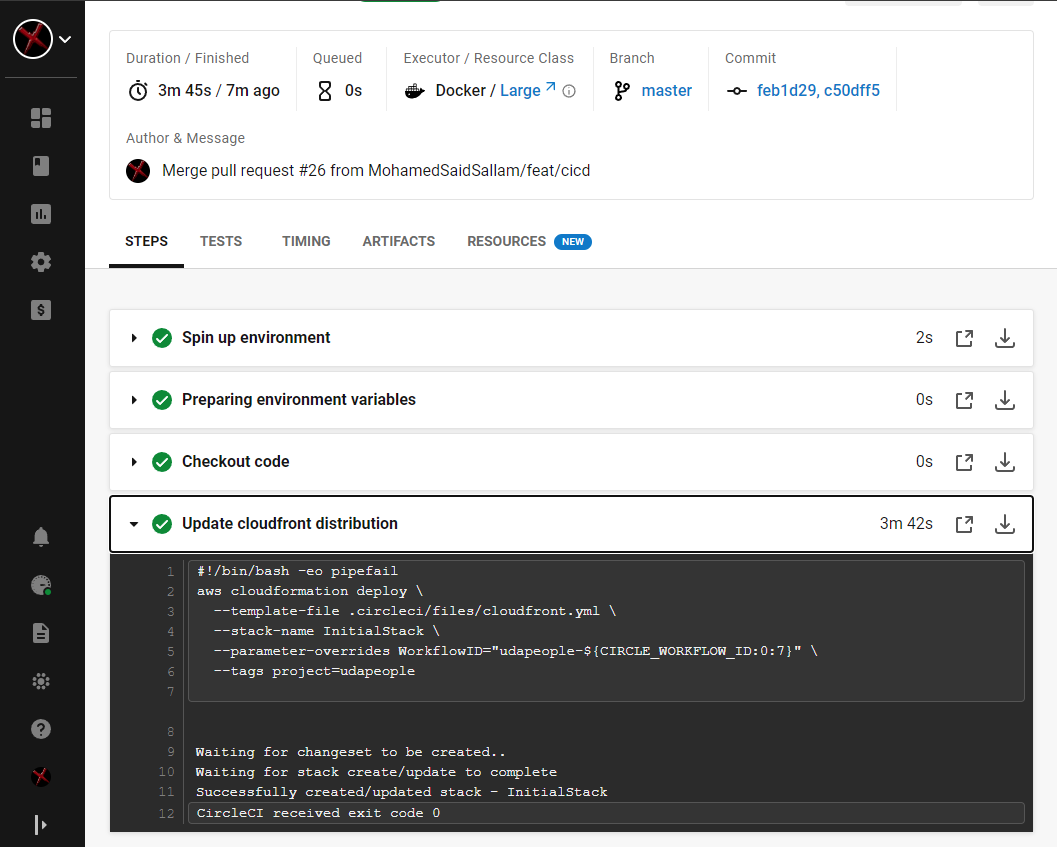This screenshot has height=847, width=1057.
Task: Click the 3m 42s step duration
Action: (906, 523)
